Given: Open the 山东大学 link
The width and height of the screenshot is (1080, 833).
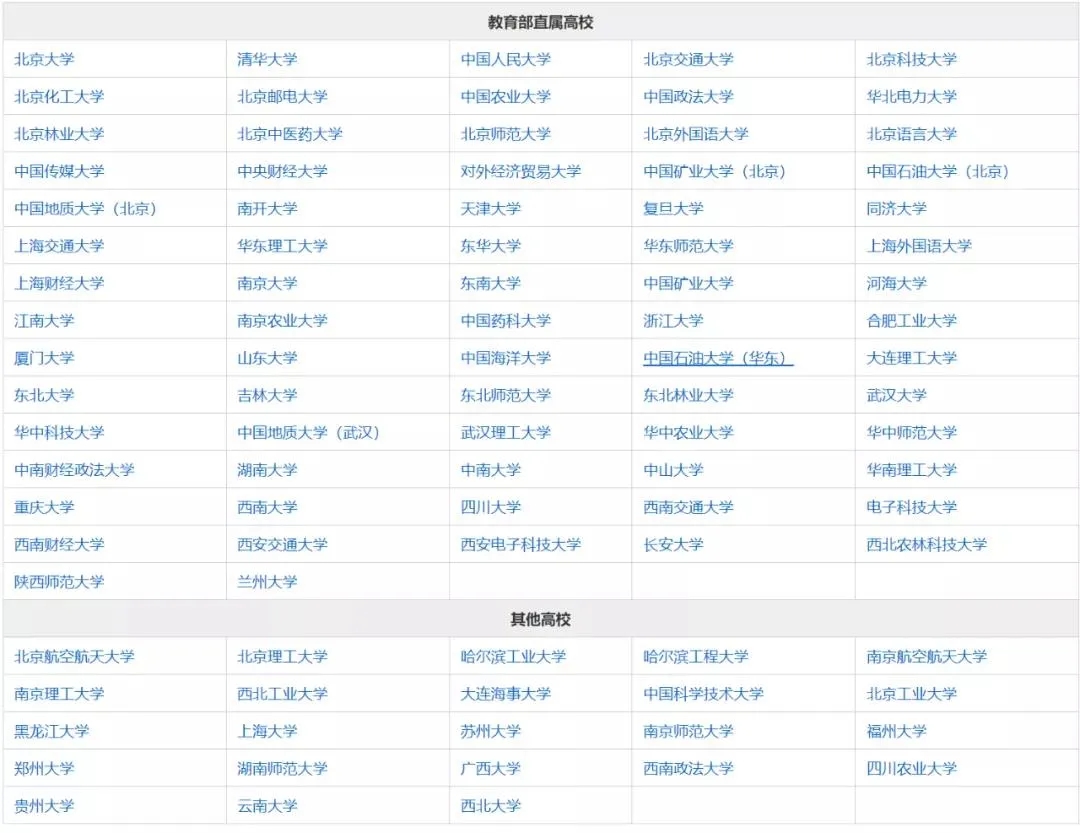Looking at the screenshot, I should 267,358.
